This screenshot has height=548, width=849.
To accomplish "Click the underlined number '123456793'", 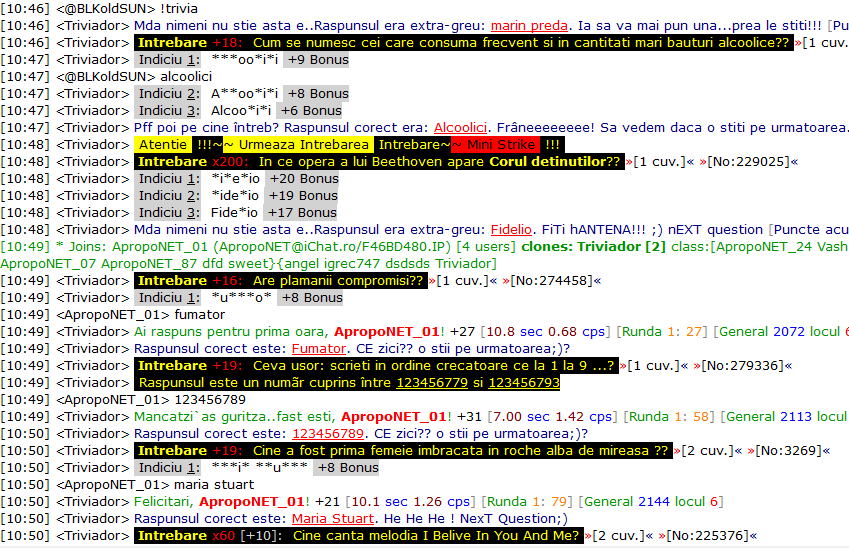I will (x=524, y=383).
